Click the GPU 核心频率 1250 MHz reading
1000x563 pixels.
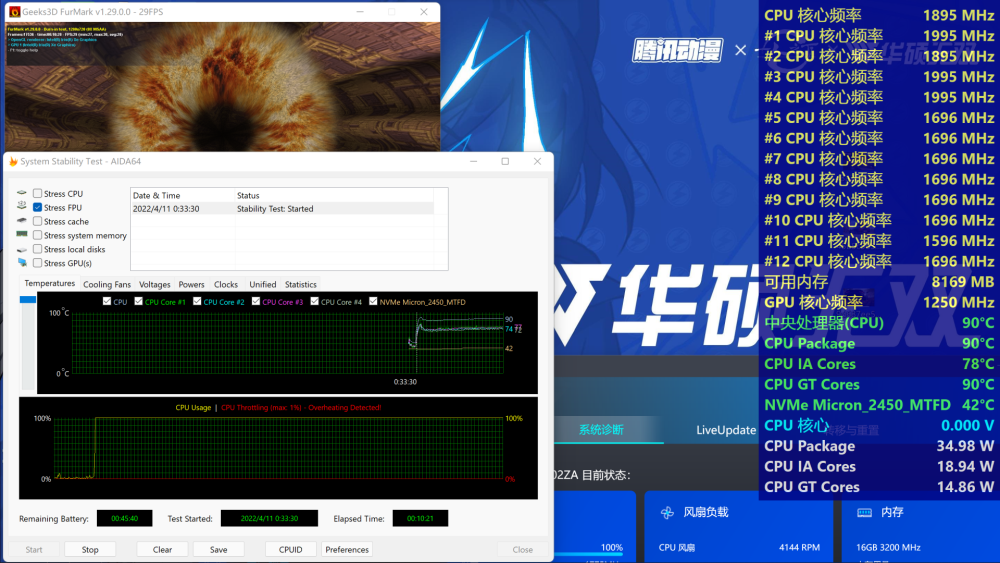(x=879, y=302)
